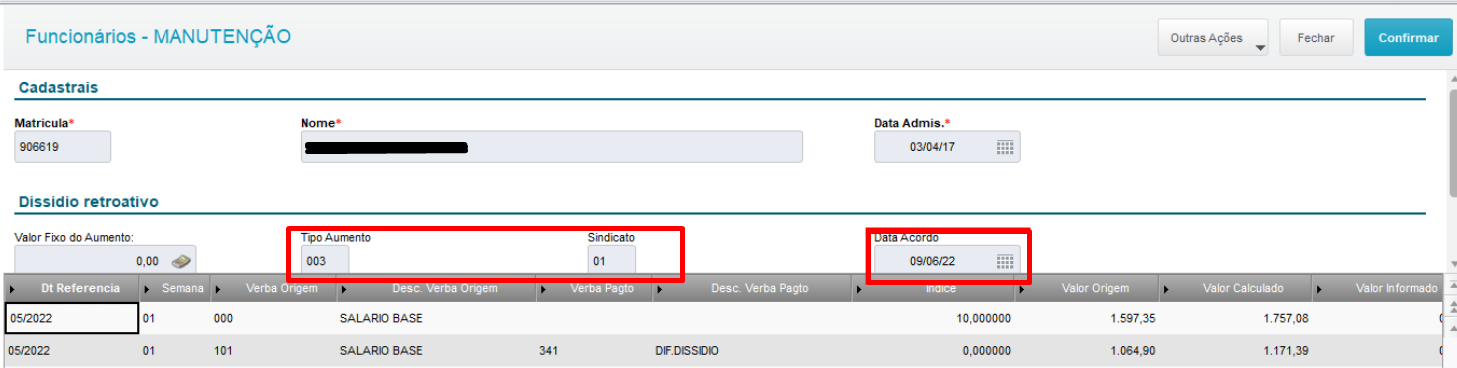Viewport: 1457px width, 368px height.
Task: Select Dt Referencia cell in verba 101 row
Action: tap(71, 351)
